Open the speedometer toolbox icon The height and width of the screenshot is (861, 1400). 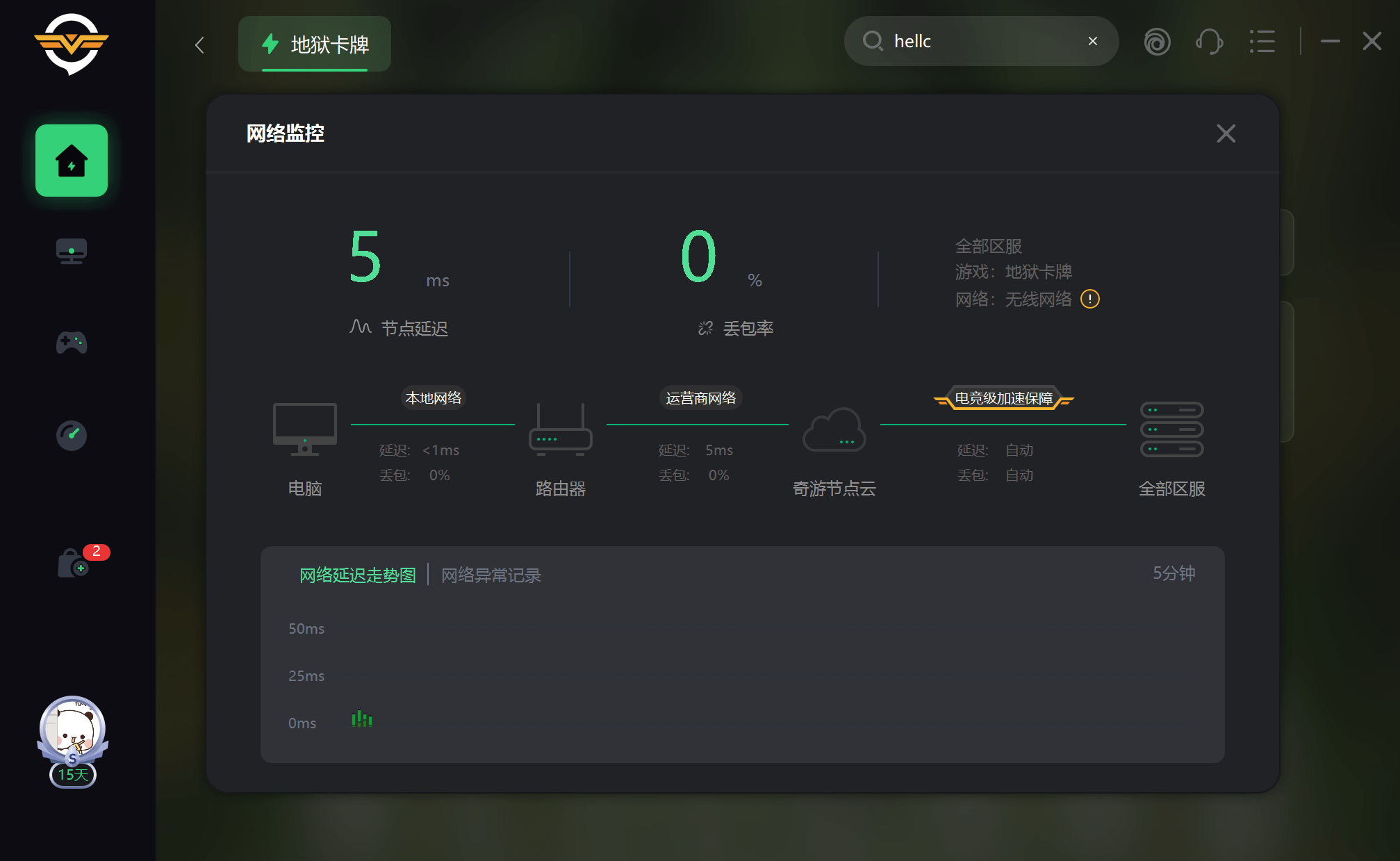[x=72, y=435]
